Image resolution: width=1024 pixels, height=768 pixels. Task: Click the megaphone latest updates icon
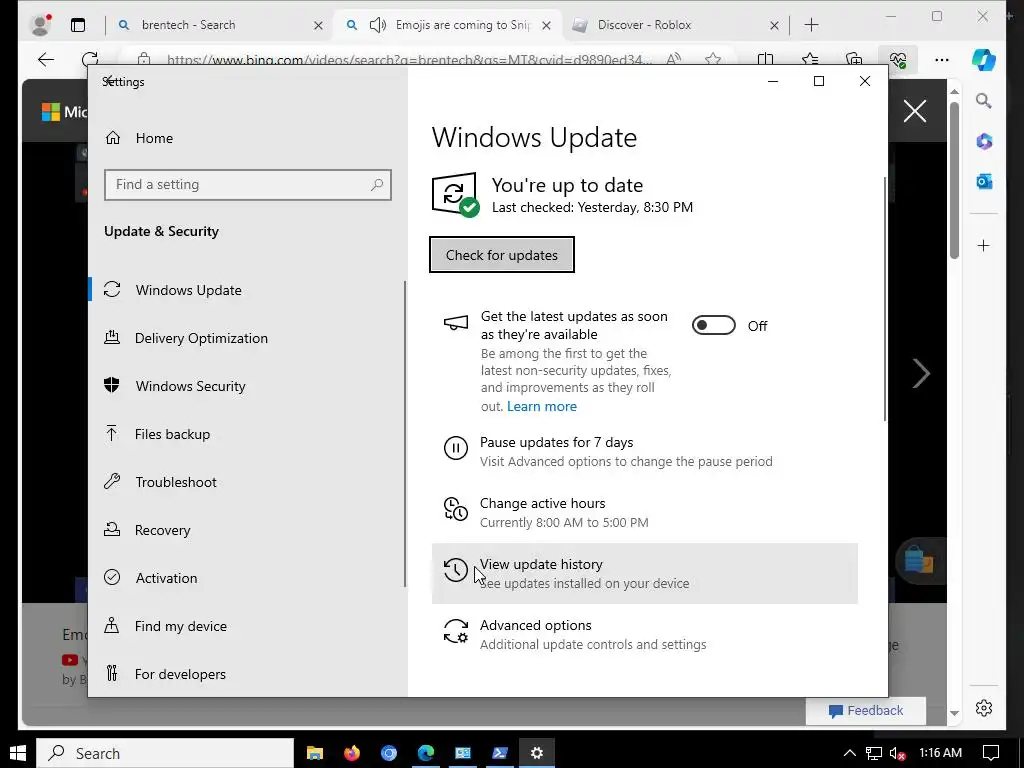[456, 323]
